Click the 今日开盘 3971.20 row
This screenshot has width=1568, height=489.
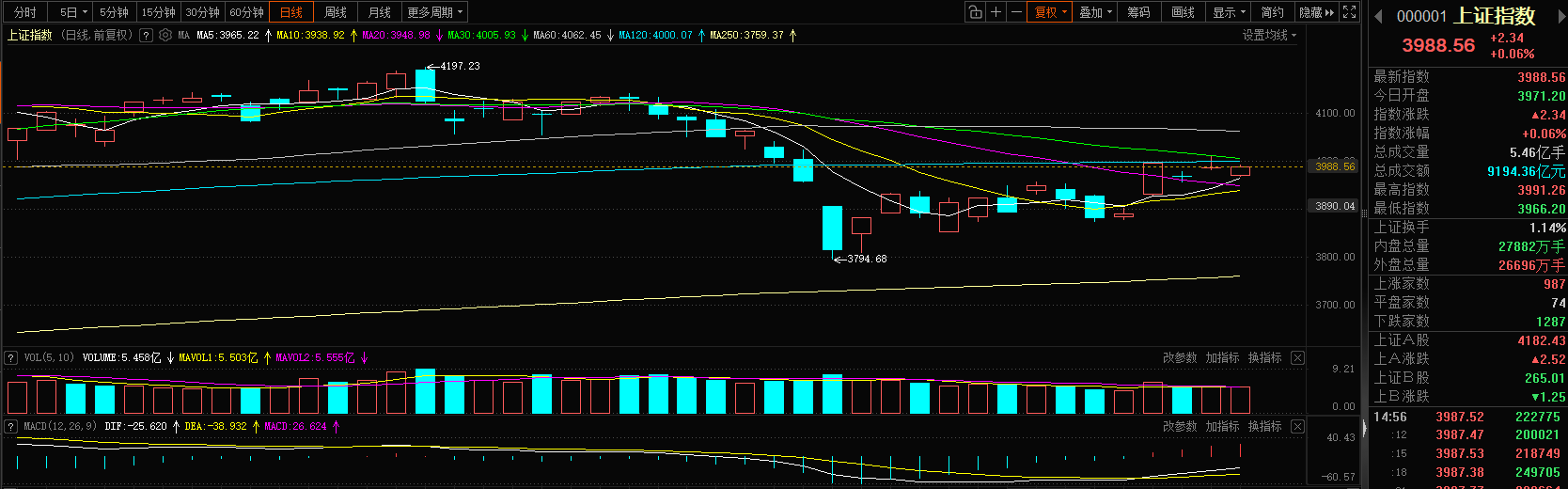(x=1468, y=96)
